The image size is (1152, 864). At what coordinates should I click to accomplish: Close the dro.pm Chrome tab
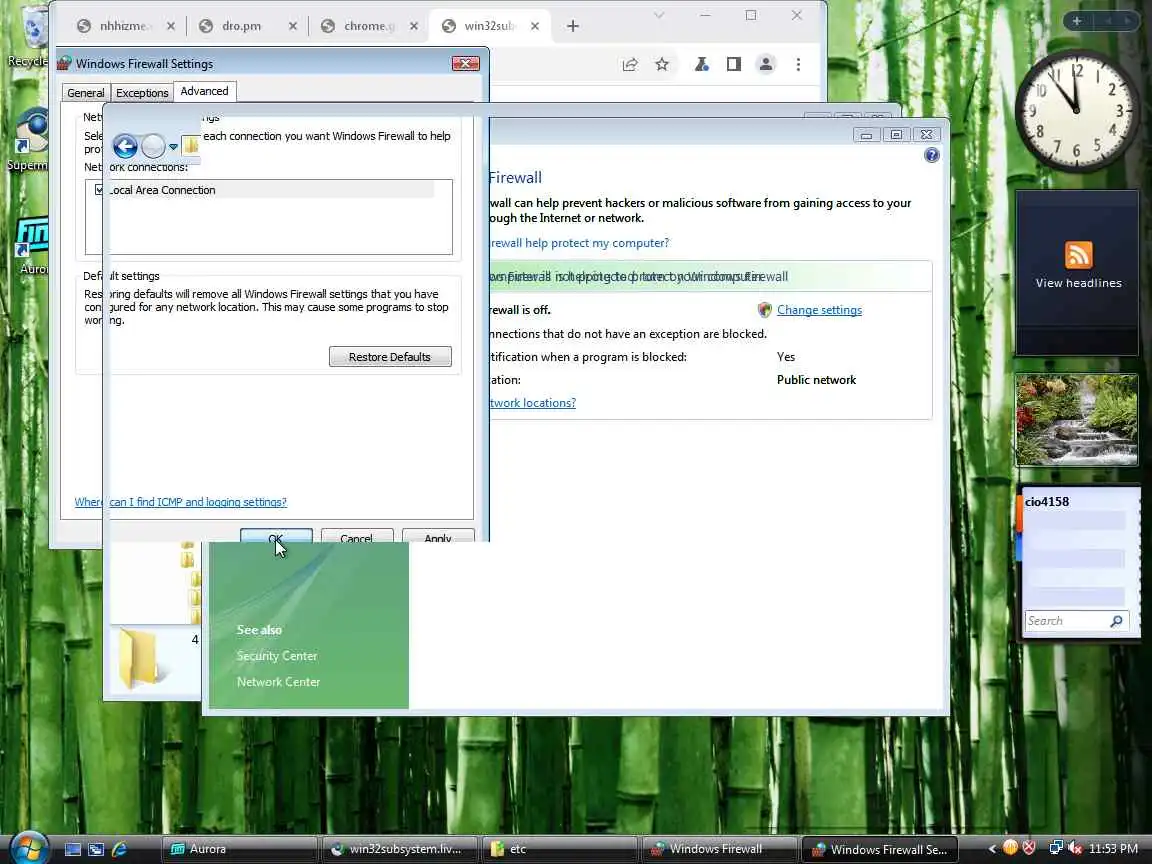[x=292, y=26]
